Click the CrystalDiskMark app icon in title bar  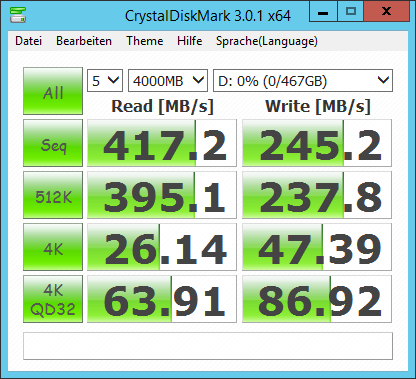pyautogui.click(x=18, y=15)
